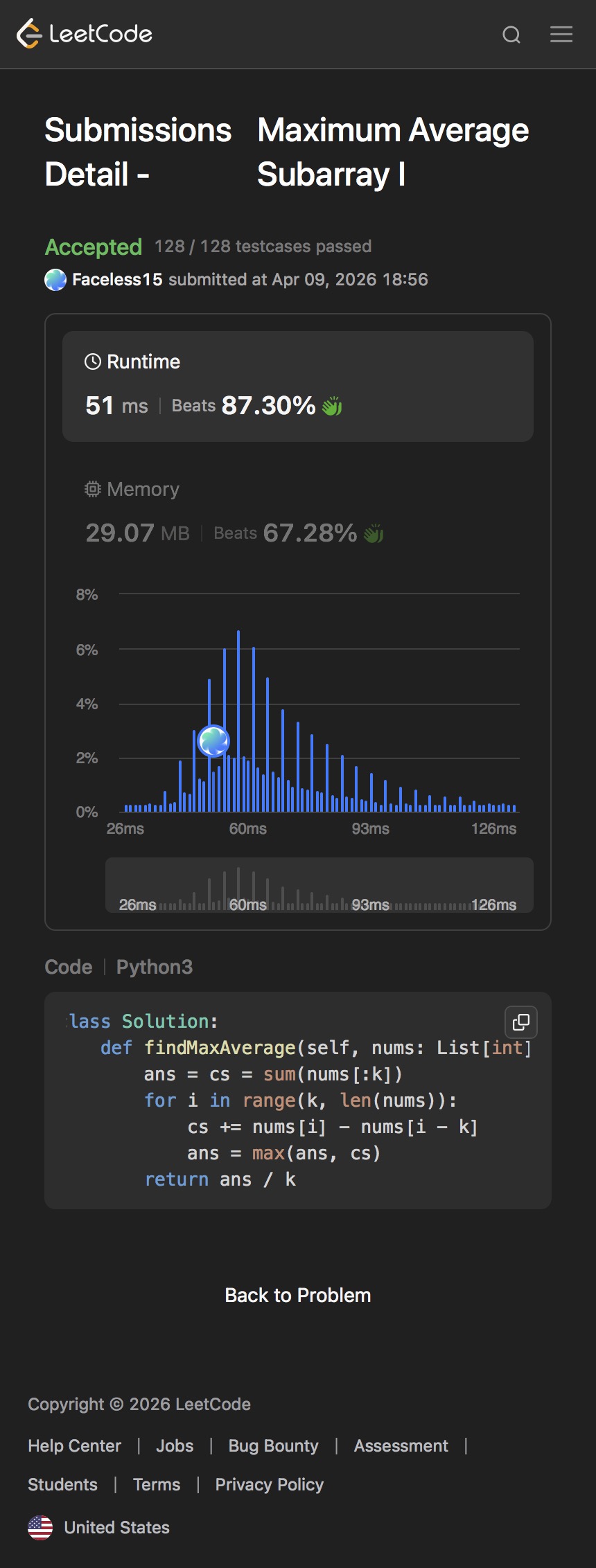Click the Memory chip icon
Image resolution: width=596 pixels, height=1568 pixels.
coord(93,490)
